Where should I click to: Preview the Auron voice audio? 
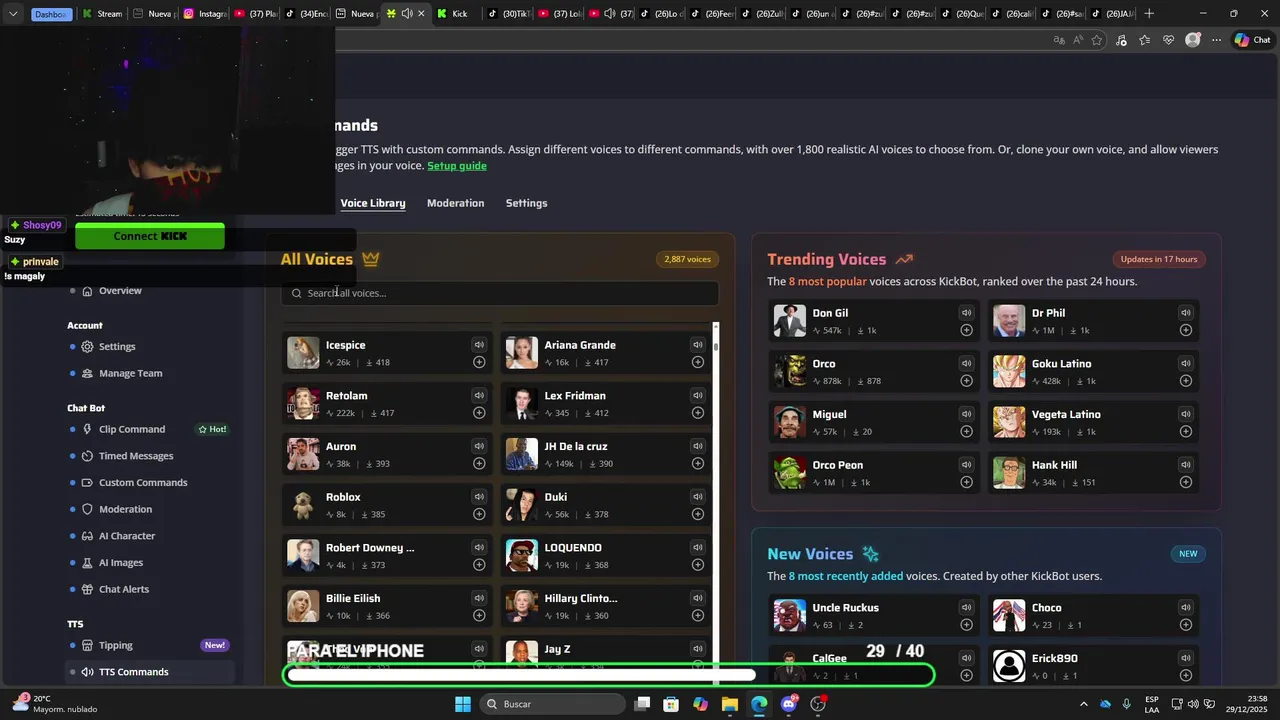click(479, 446)
